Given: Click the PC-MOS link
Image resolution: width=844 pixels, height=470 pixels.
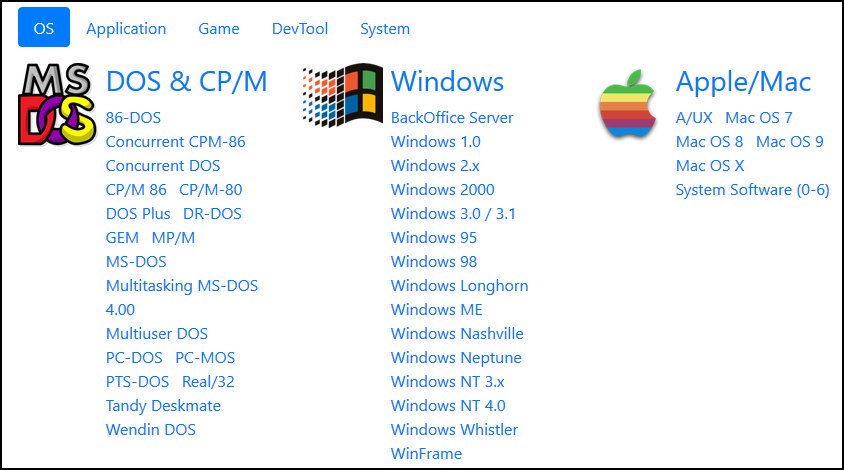Looking at the screenshot, I should (205, 357).
